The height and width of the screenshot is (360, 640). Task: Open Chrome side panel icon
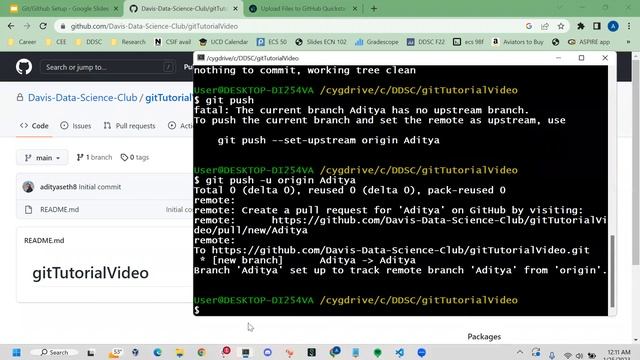click(597, 26)
